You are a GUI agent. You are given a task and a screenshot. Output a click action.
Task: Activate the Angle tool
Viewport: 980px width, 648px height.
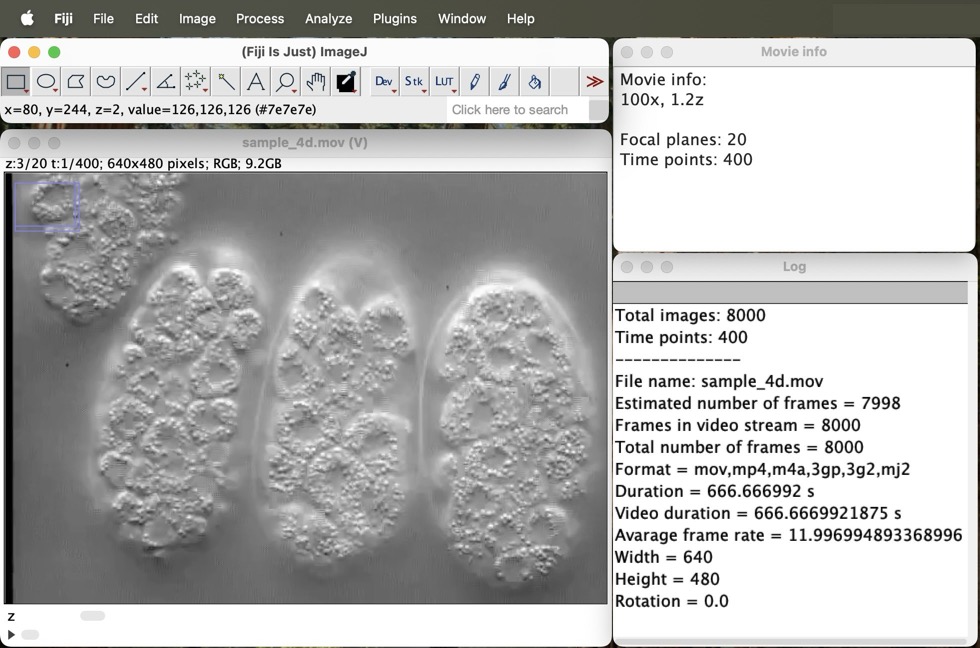coord(166,82)
